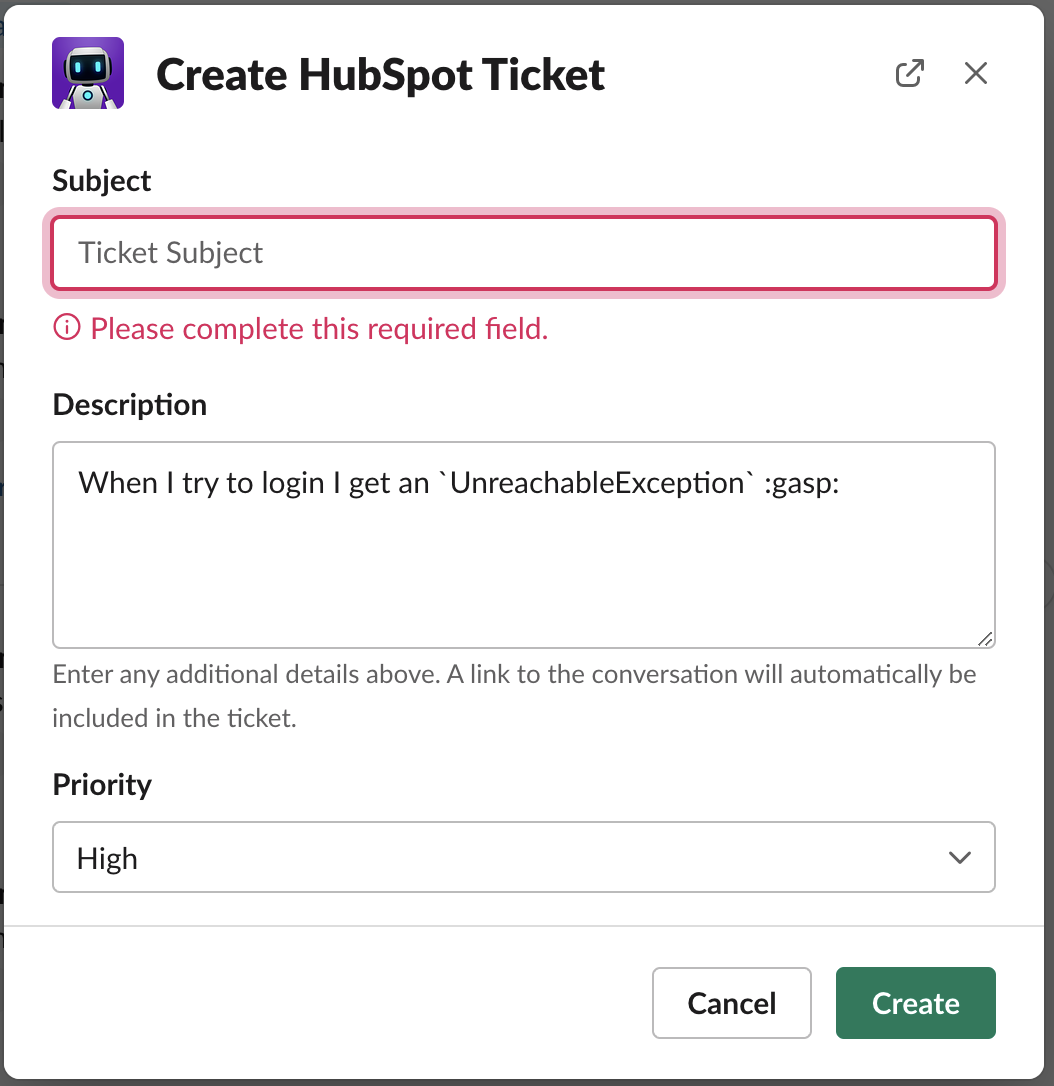Click the required-field error text
Viewport: 1054px width, 1086px height.
[x=317, y=328]
